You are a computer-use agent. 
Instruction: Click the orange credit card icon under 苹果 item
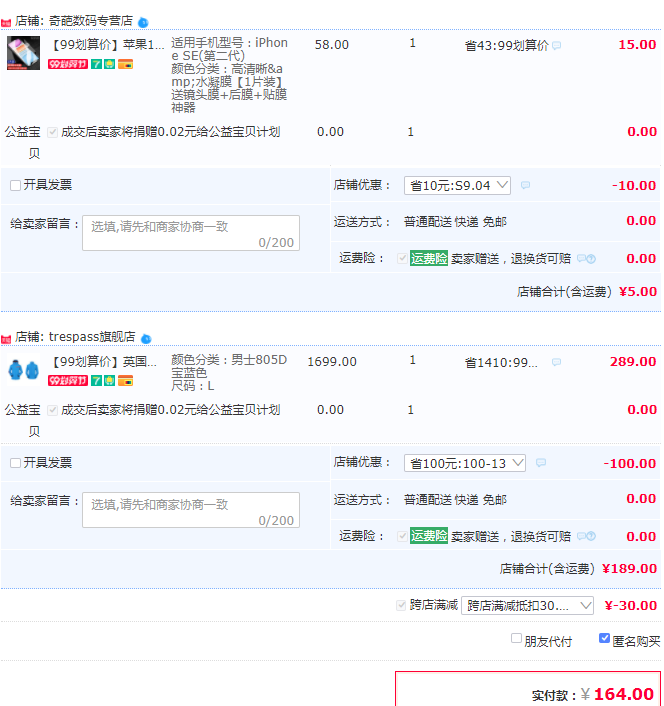pos(126,64)
